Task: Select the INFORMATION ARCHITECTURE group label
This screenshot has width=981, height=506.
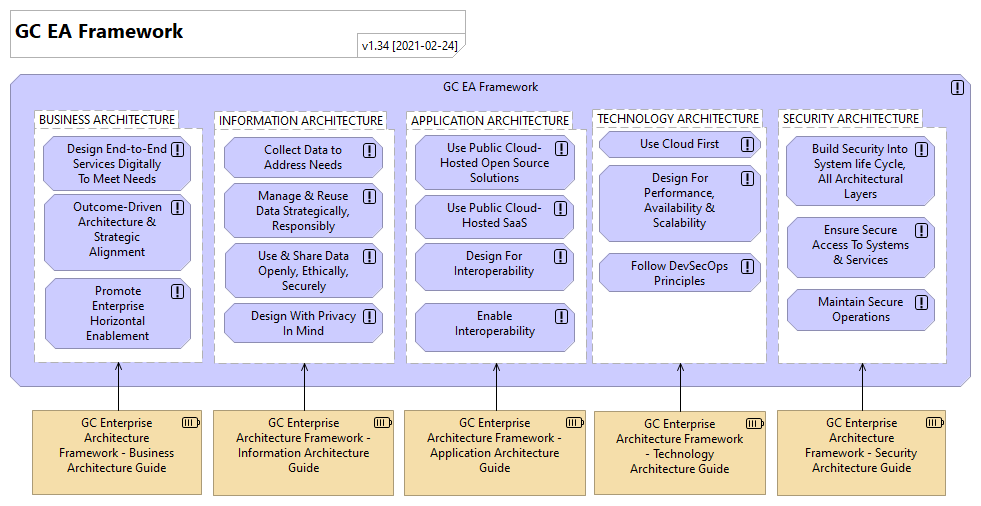Action: 301,121
